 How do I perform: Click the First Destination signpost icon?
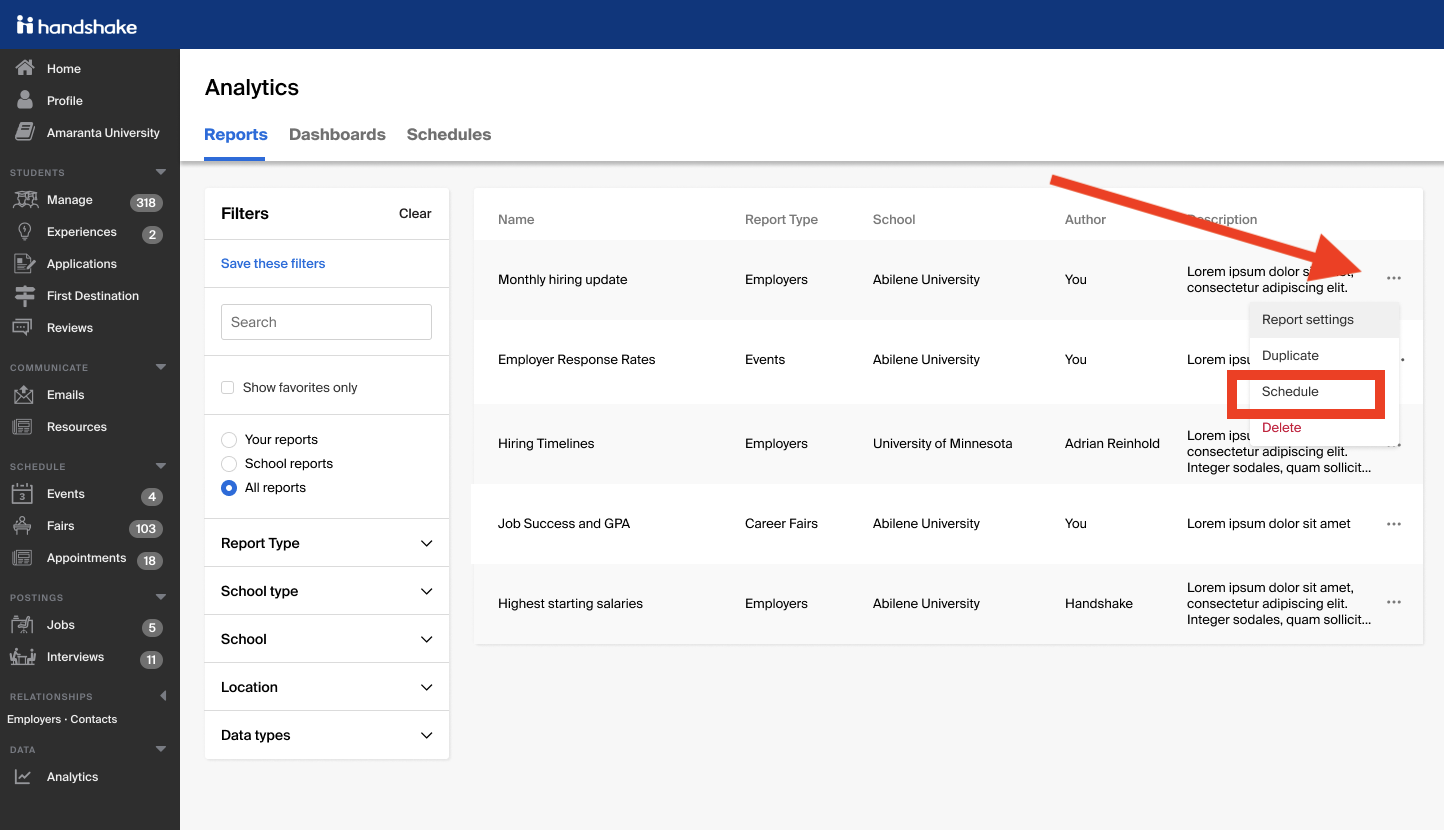tap(24, 296)
